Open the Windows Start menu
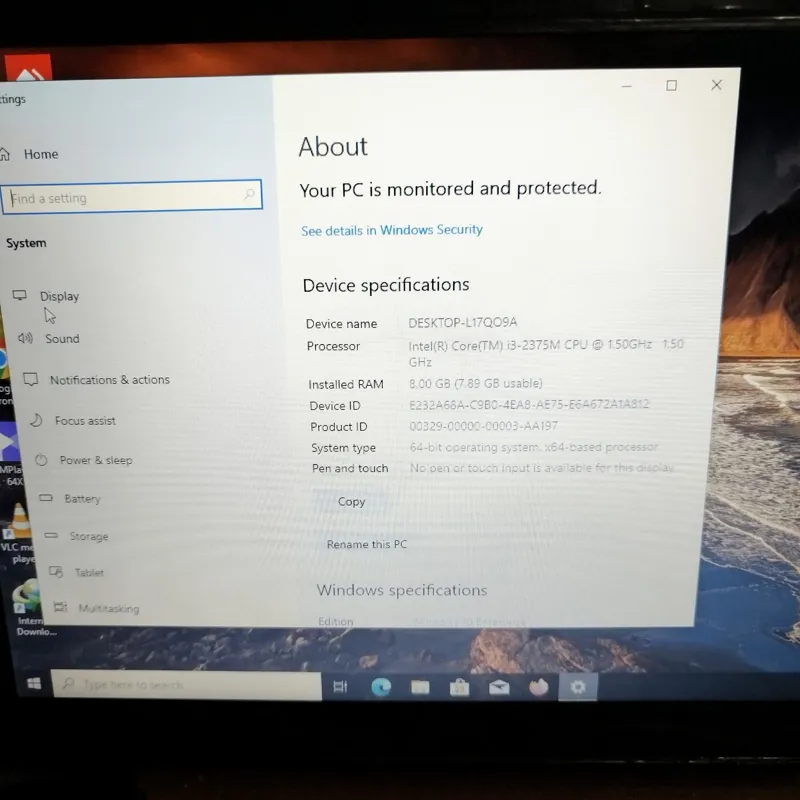800x800 pixels. pos(34,683)
